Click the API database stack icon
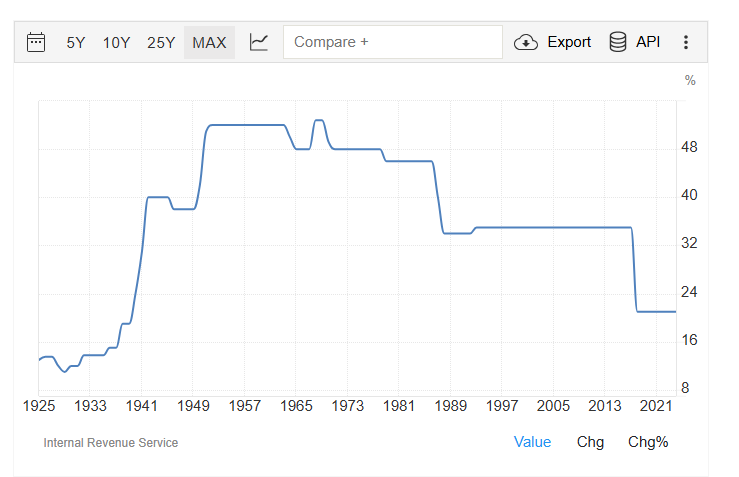This screenshot has height=477, width=739. pos(618,42)
